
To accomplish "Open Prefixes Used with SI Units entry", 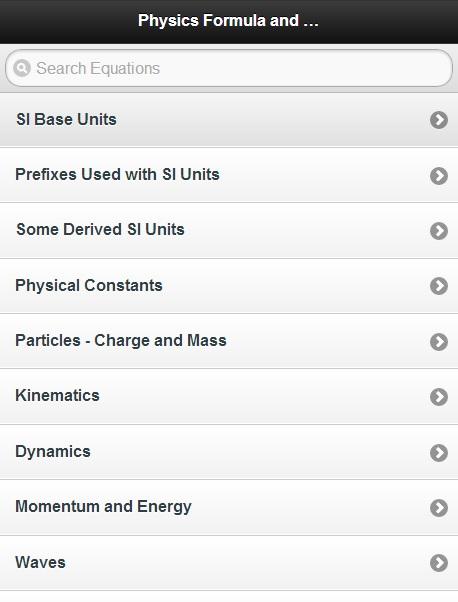I will [x=229, y=175].
